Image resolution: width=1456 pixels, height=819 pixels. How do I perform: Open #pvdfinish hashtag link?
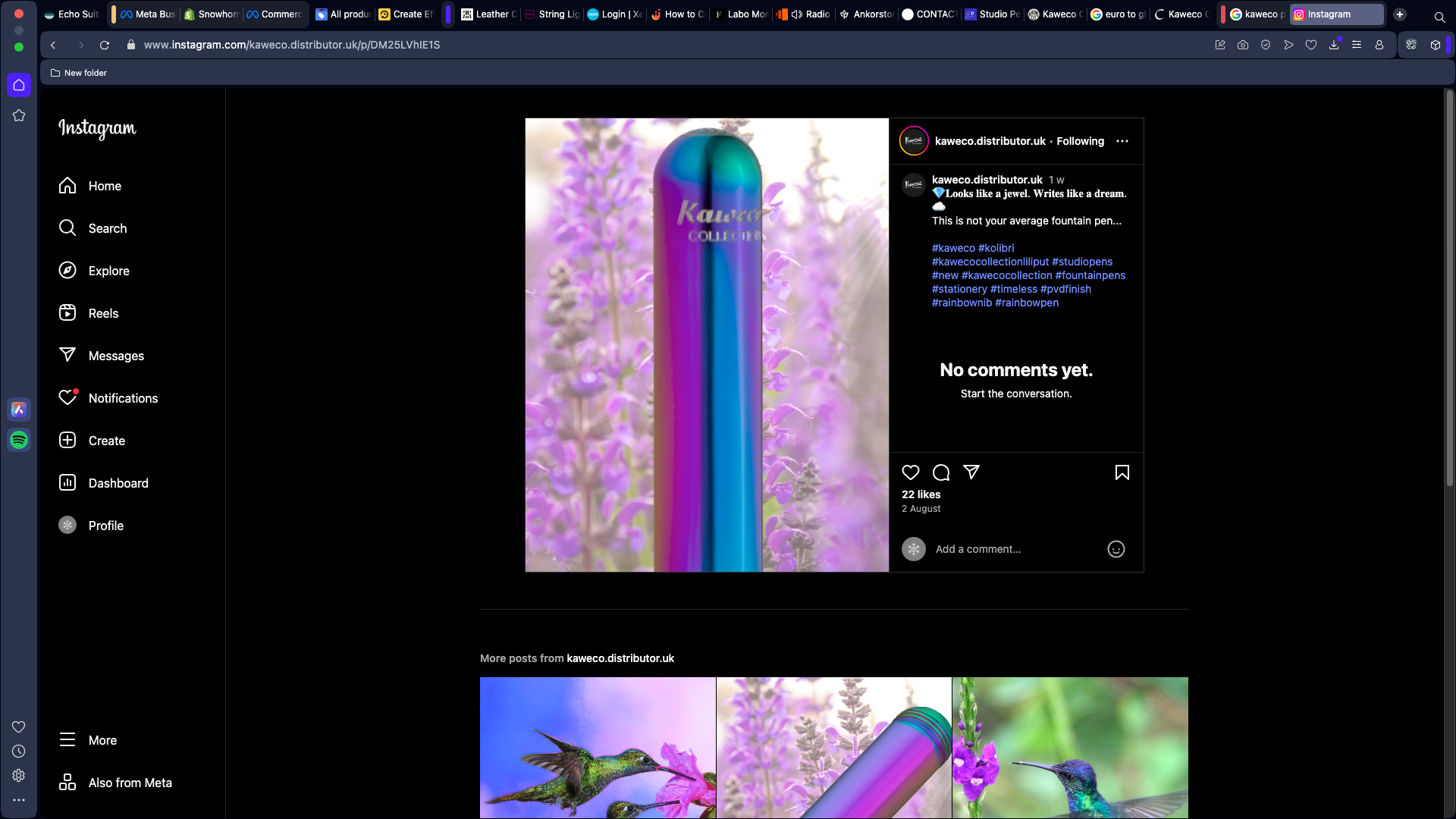click(1065, 289)
